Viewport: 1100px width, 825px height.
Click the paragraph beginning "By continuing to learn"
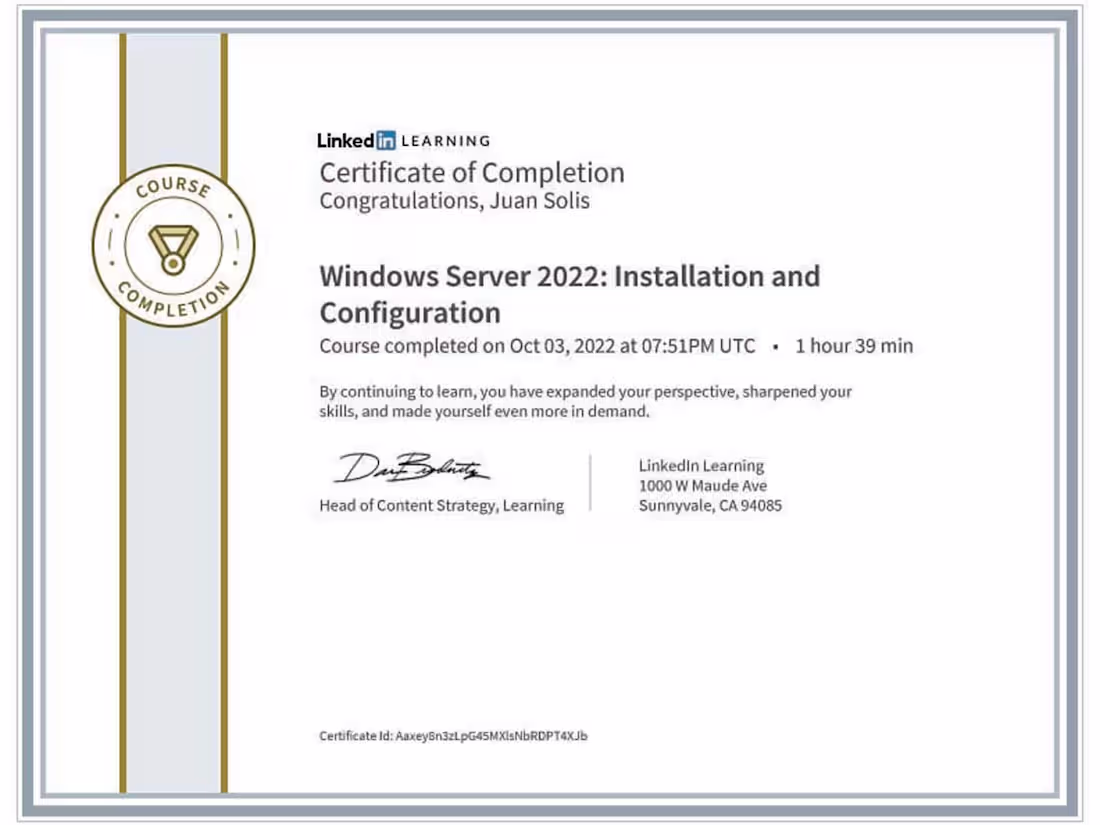585,401
